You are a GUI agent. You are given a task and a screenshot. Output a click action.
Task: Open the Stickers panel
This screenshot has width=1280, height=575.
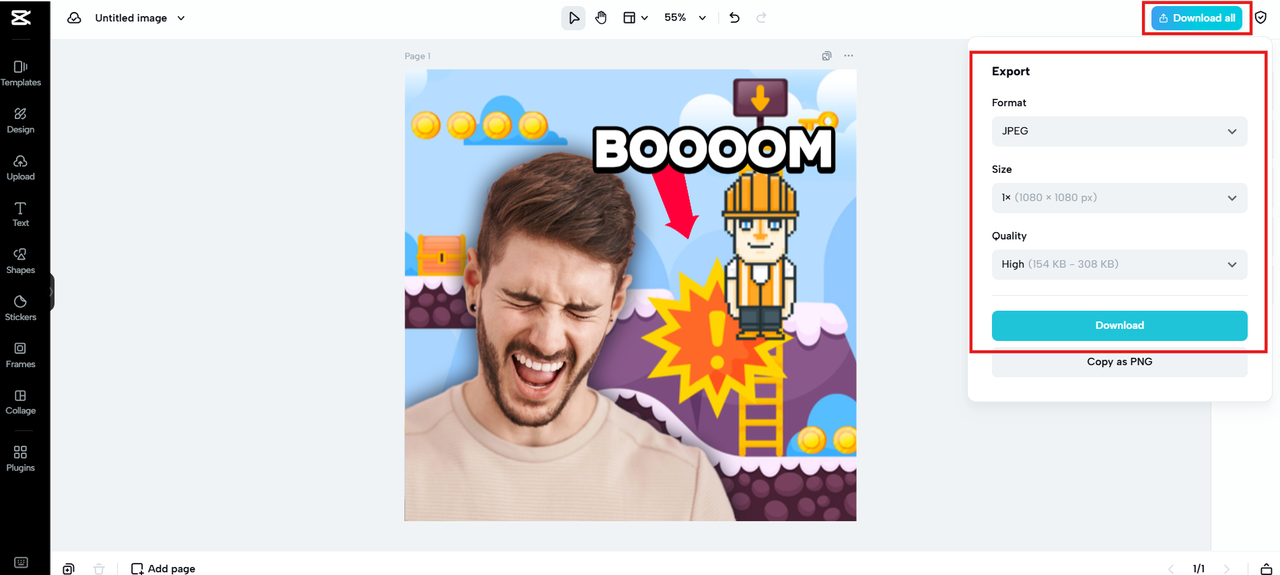pyautogui.click(x=20, y=308)
